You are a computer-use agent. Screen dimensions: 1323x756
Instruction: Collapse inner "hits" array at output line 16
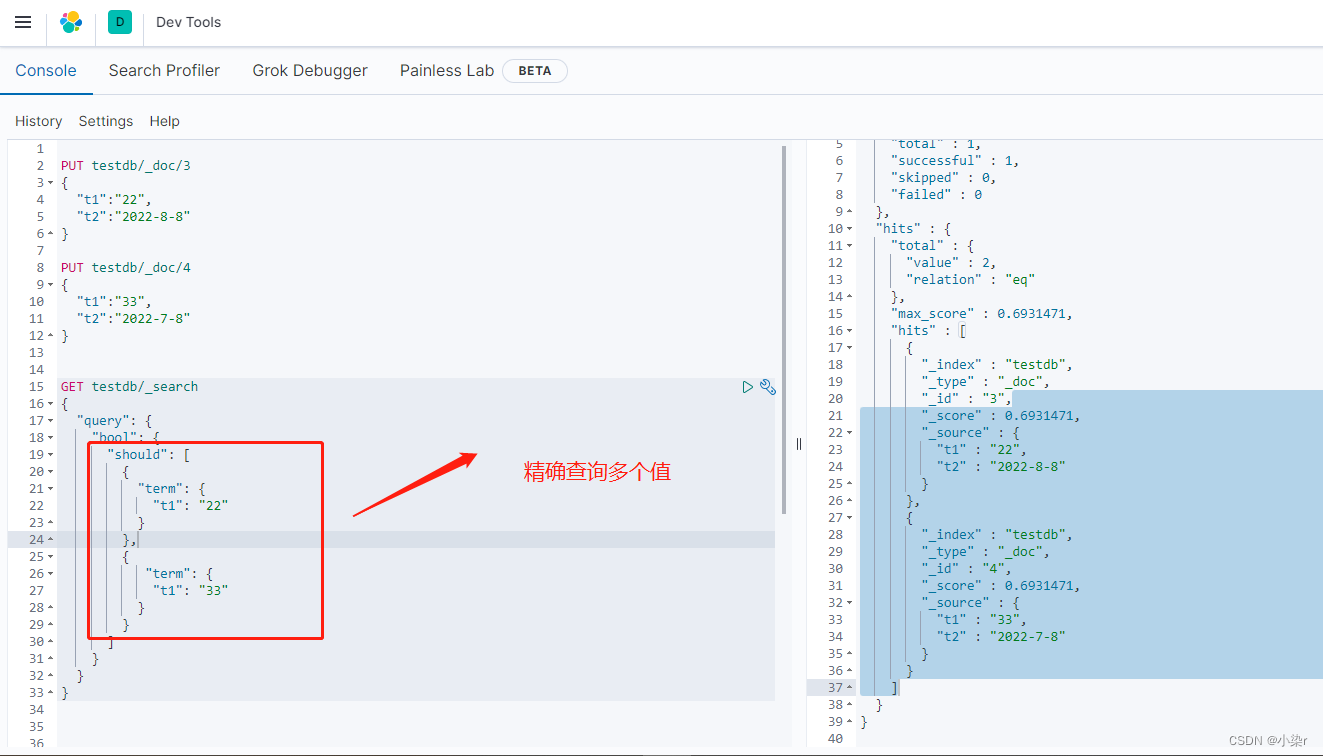pyautogui.click(x=850, y=331)
